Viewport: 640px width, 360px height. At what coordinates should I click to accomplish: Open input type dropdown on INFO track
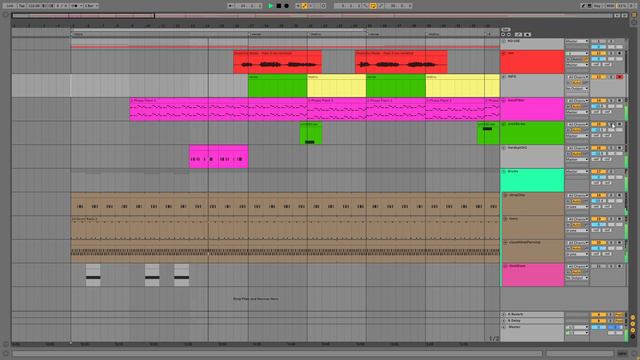click(x=577, y=77)
